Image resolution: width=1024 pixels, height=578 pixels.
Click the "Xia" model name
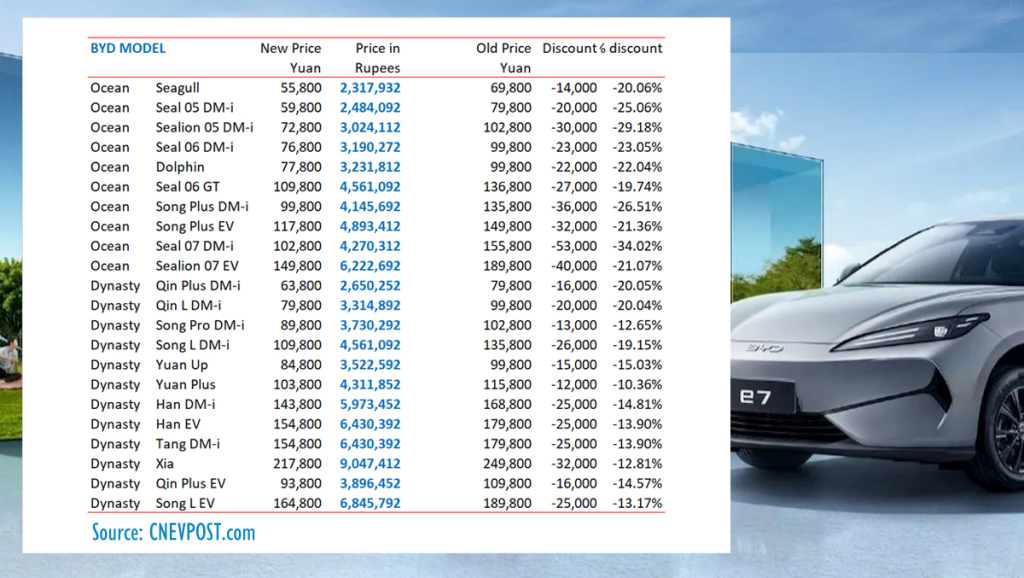[165, 464]
